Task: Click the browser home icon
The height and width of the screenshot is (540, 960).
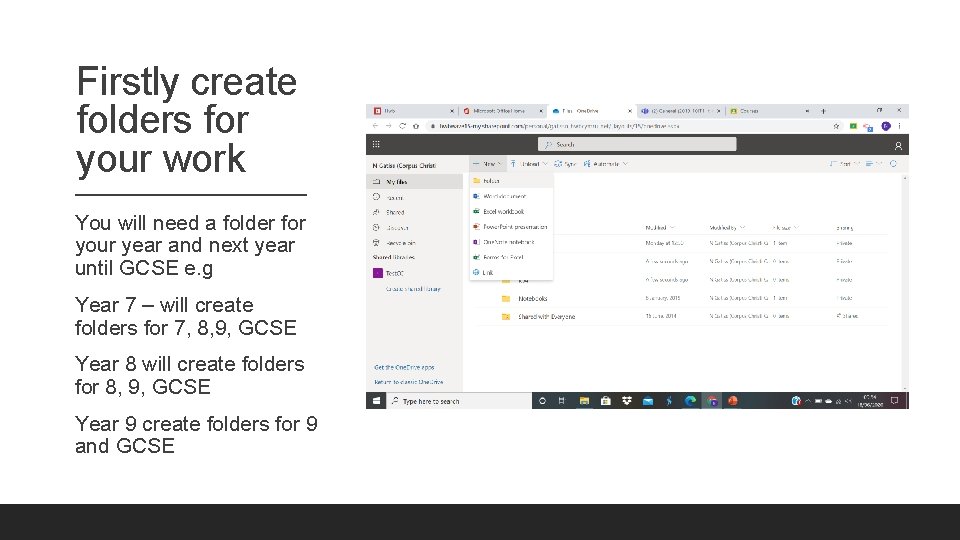Action: 416,126
